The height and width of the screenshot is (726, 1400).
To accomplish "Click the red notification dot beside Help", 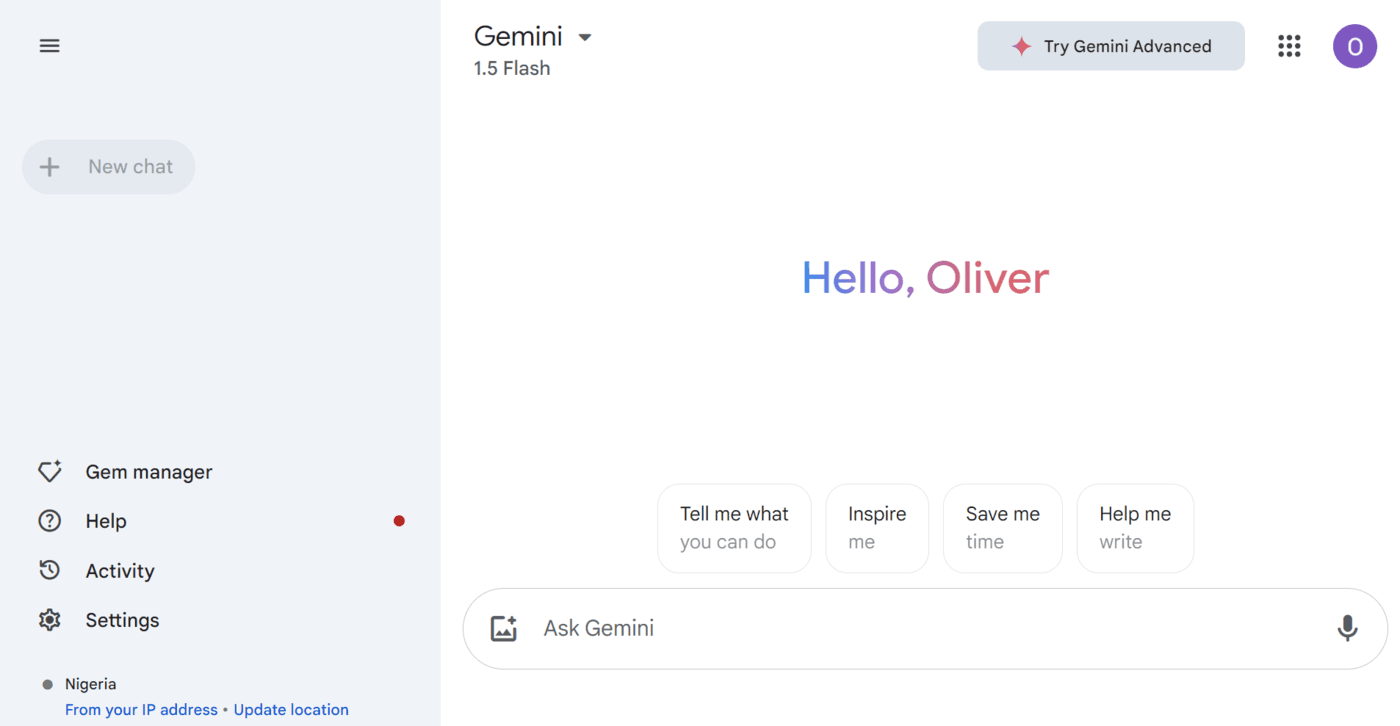I will coord(399,521).
